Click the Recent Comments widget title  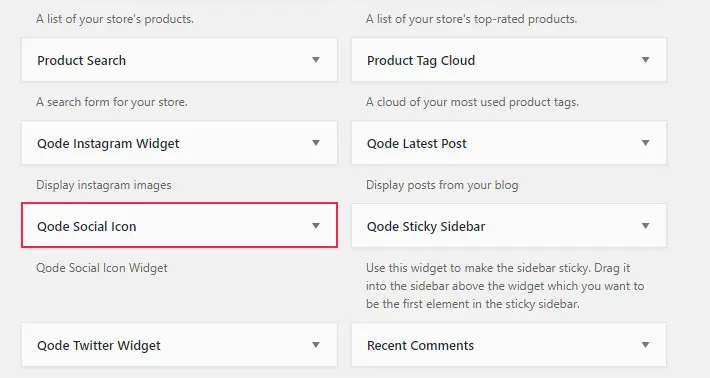click(x=420, y=345)
